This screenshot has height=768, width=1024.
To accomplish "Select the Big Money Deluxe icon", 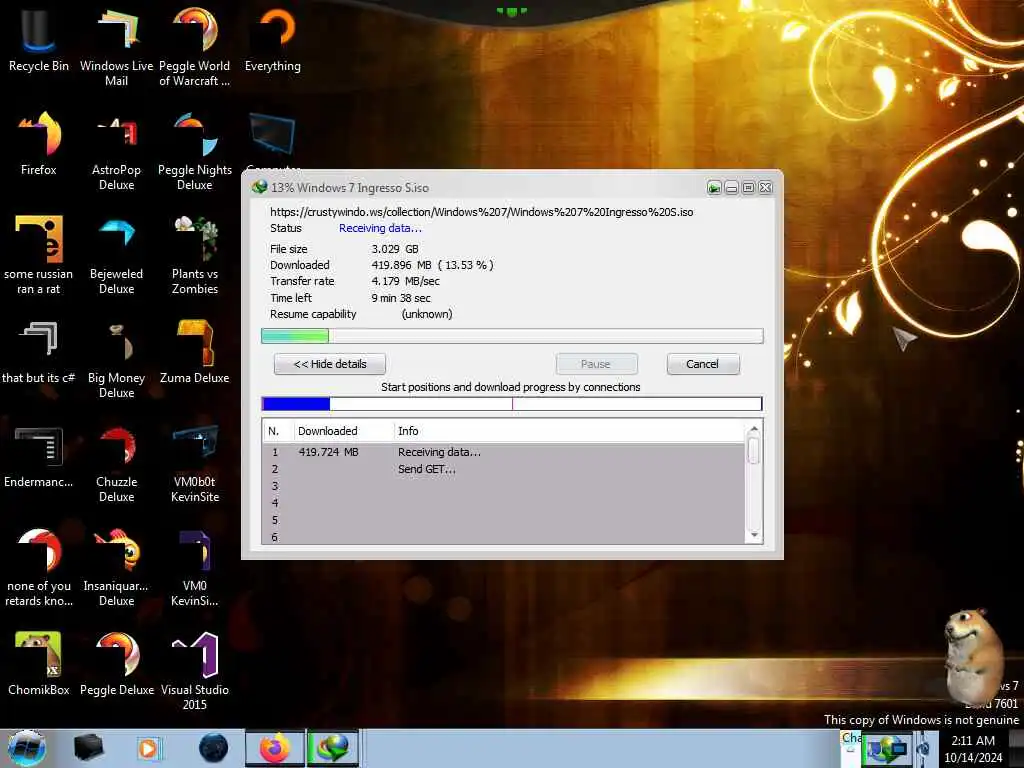I will [116, 358].
